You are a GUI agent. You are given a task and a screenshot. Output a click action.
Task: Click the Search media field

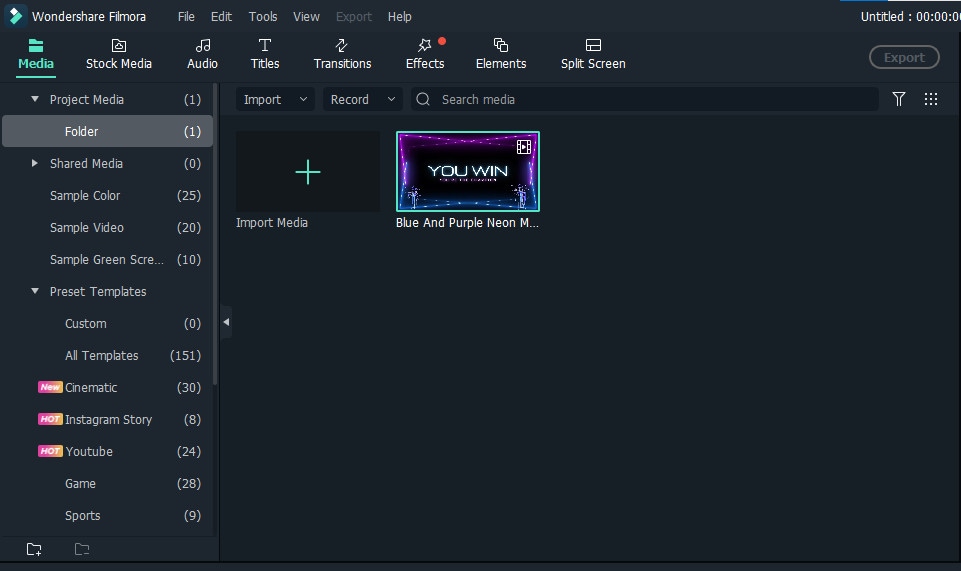(x=644, y=99)
